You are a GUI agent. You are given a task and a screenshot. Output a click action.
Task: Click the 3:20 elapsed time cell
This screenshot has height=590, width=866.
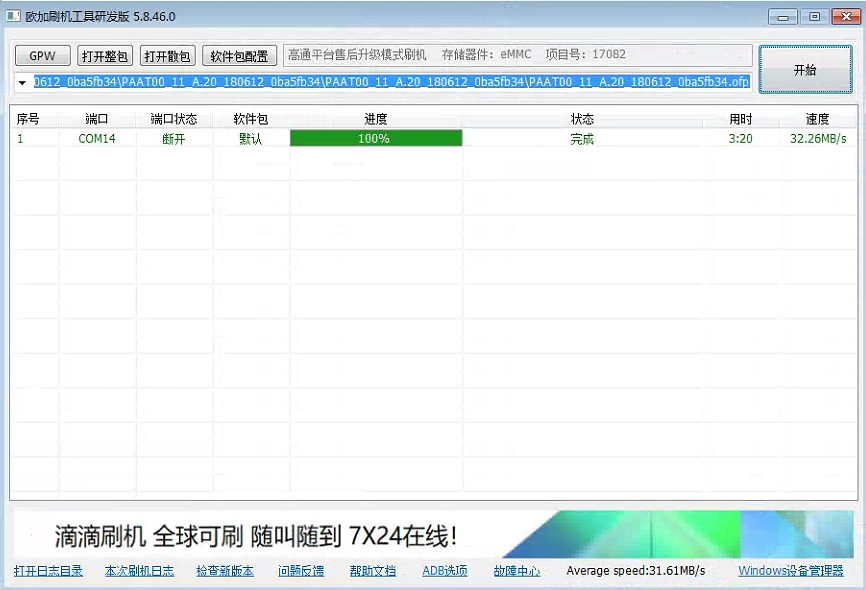click(x=741, y=139)
